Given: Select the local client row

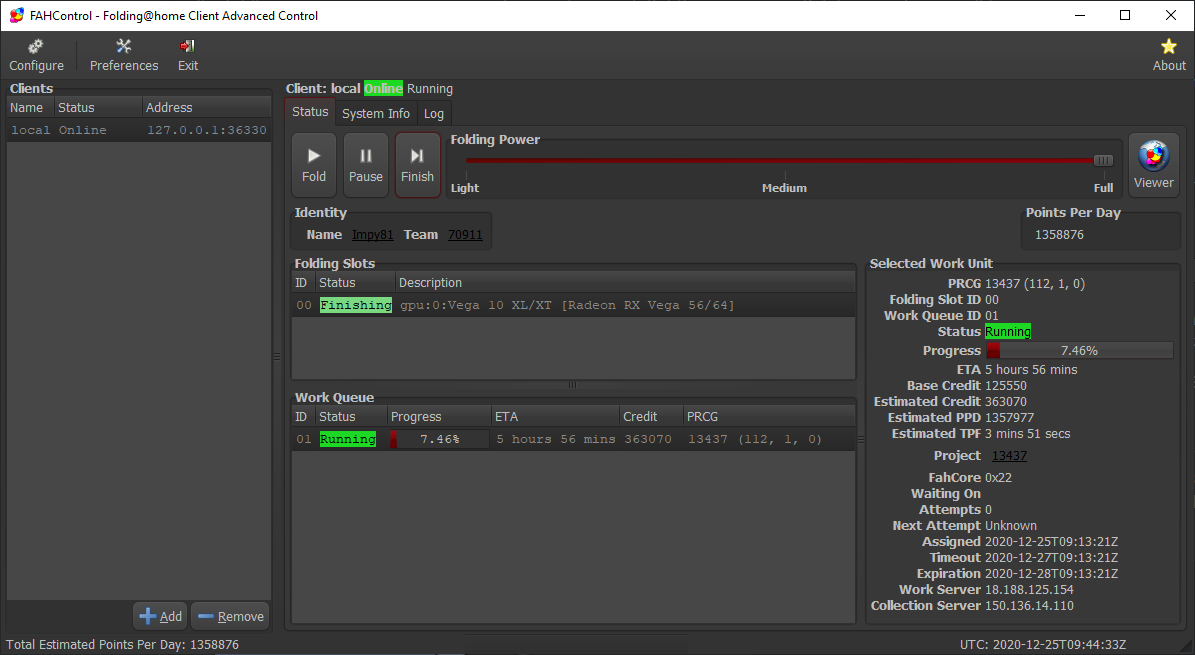Looking at the screenshot, I should [x=139, y=130].
